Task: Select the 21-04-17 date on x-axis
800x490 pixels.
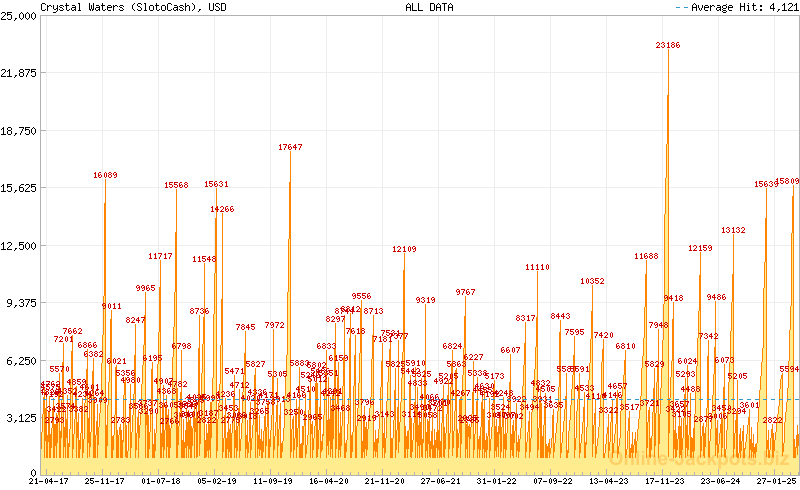Action: (48, 481)
